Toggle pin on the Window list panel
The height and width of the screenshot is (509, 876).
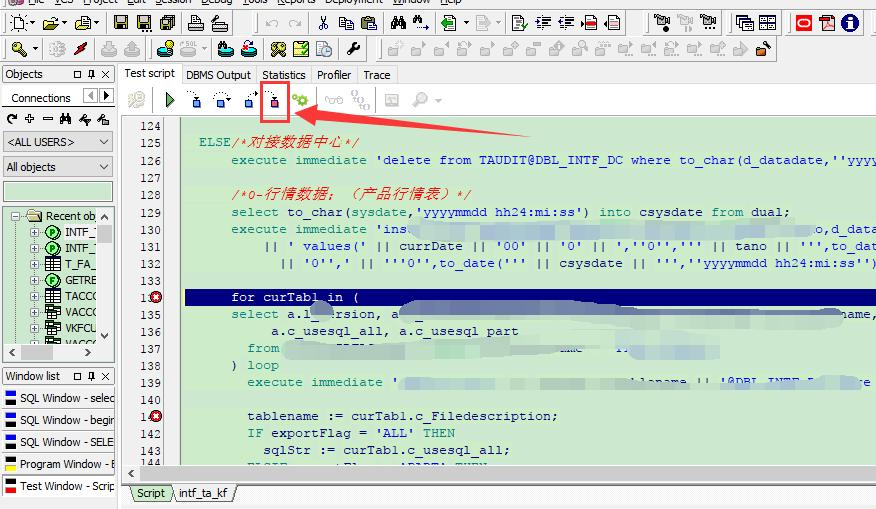(x=91, y=376)
